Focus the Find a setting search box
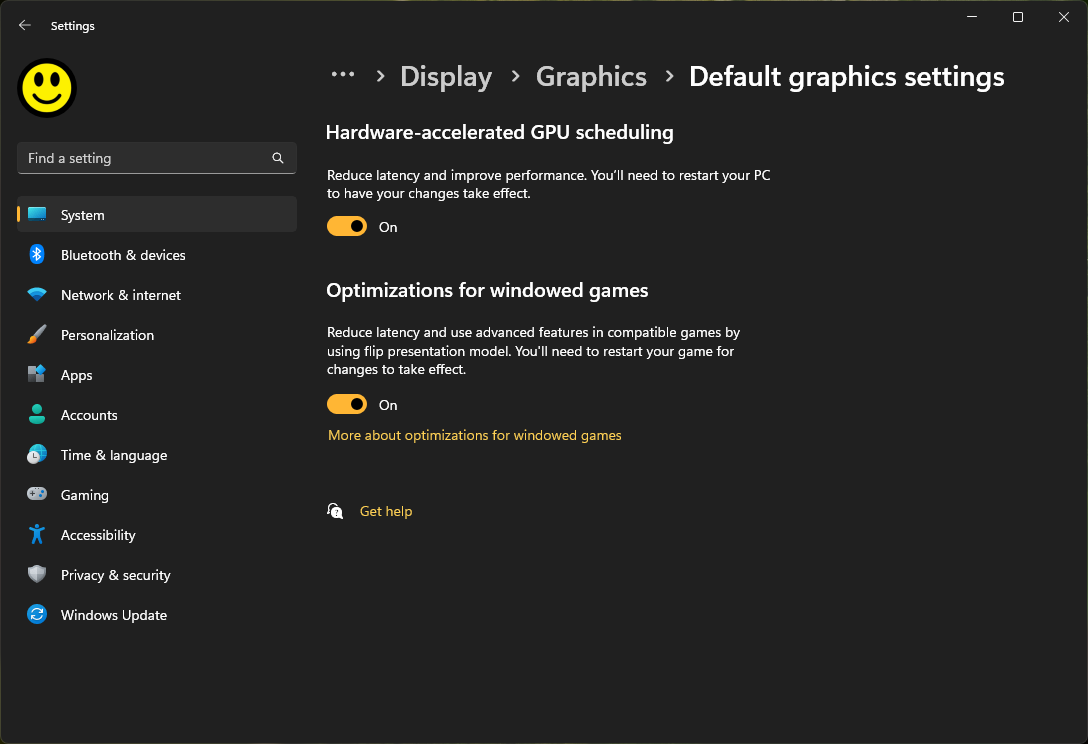 (x=145, y=158)
